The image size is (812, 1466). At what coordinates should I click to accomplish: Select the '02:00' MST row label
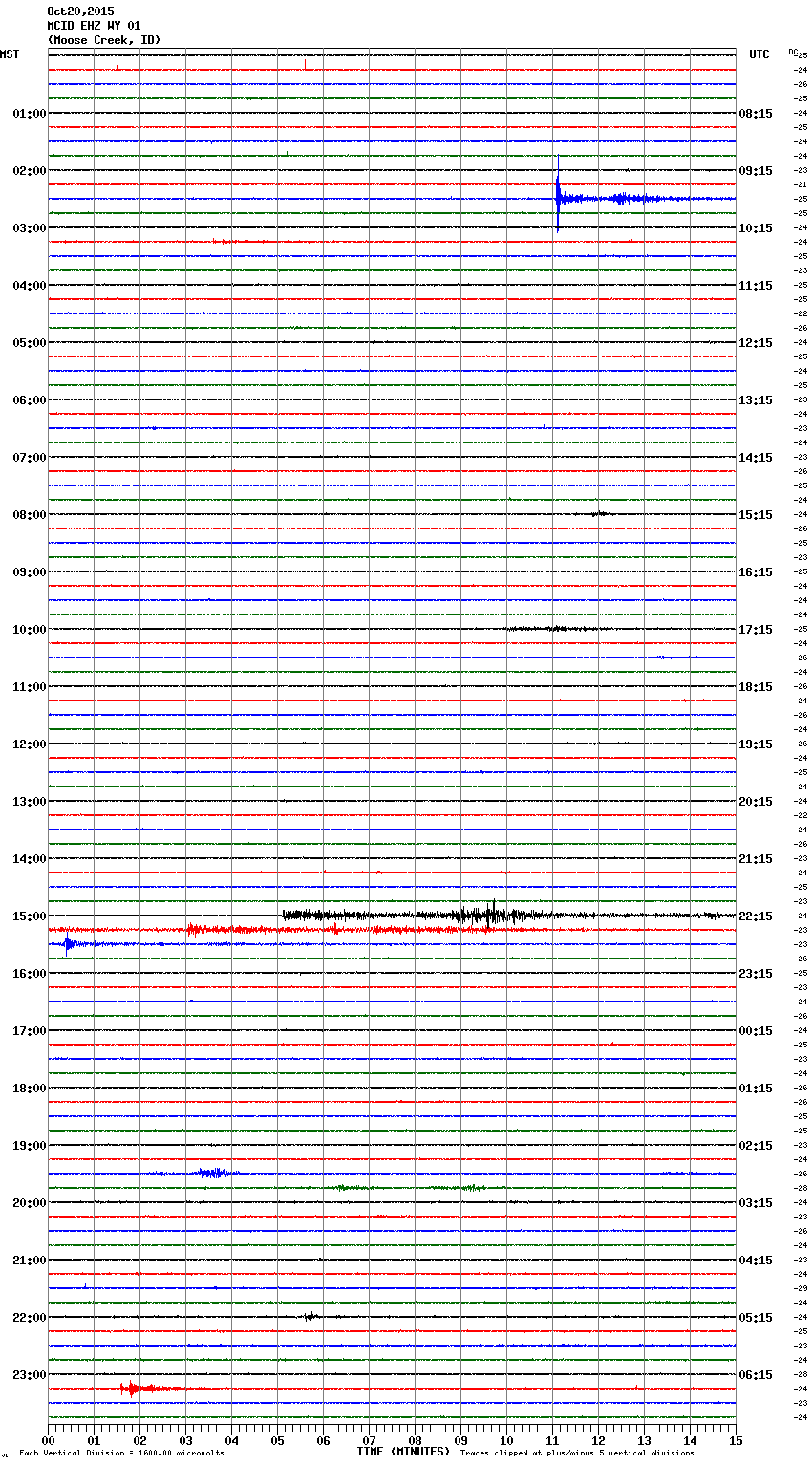tap(29, 171)
